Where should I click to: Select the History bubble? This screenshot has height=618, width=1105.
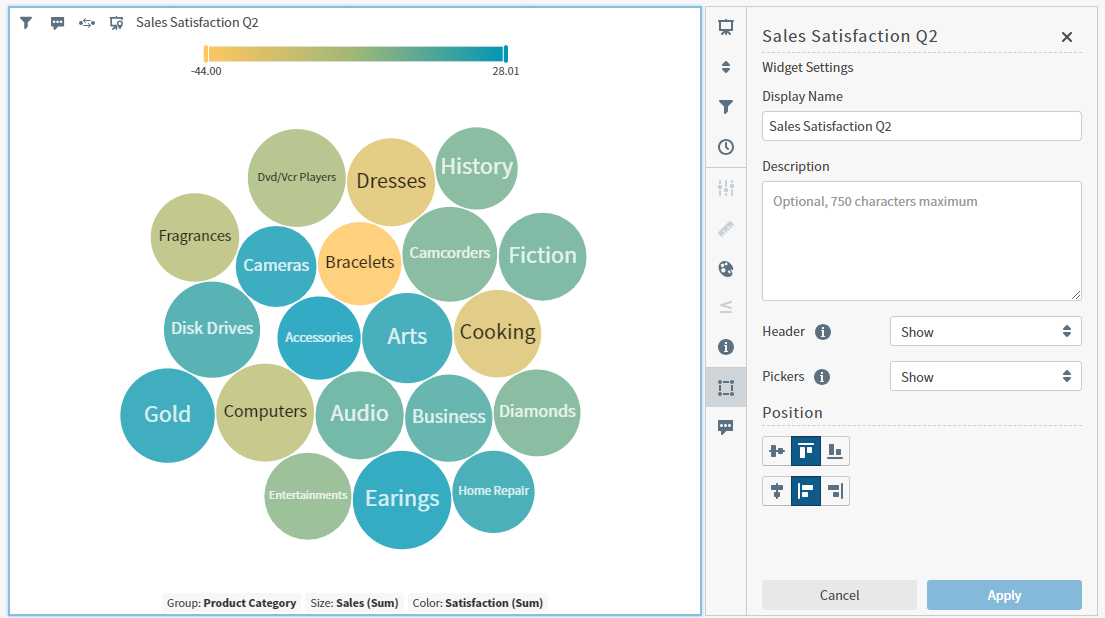[x=476, y=168]
